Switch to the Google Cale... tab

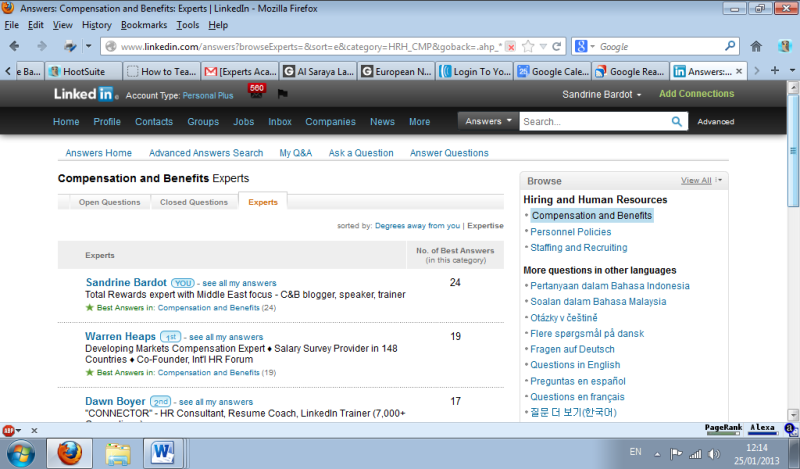pos(553,71)
